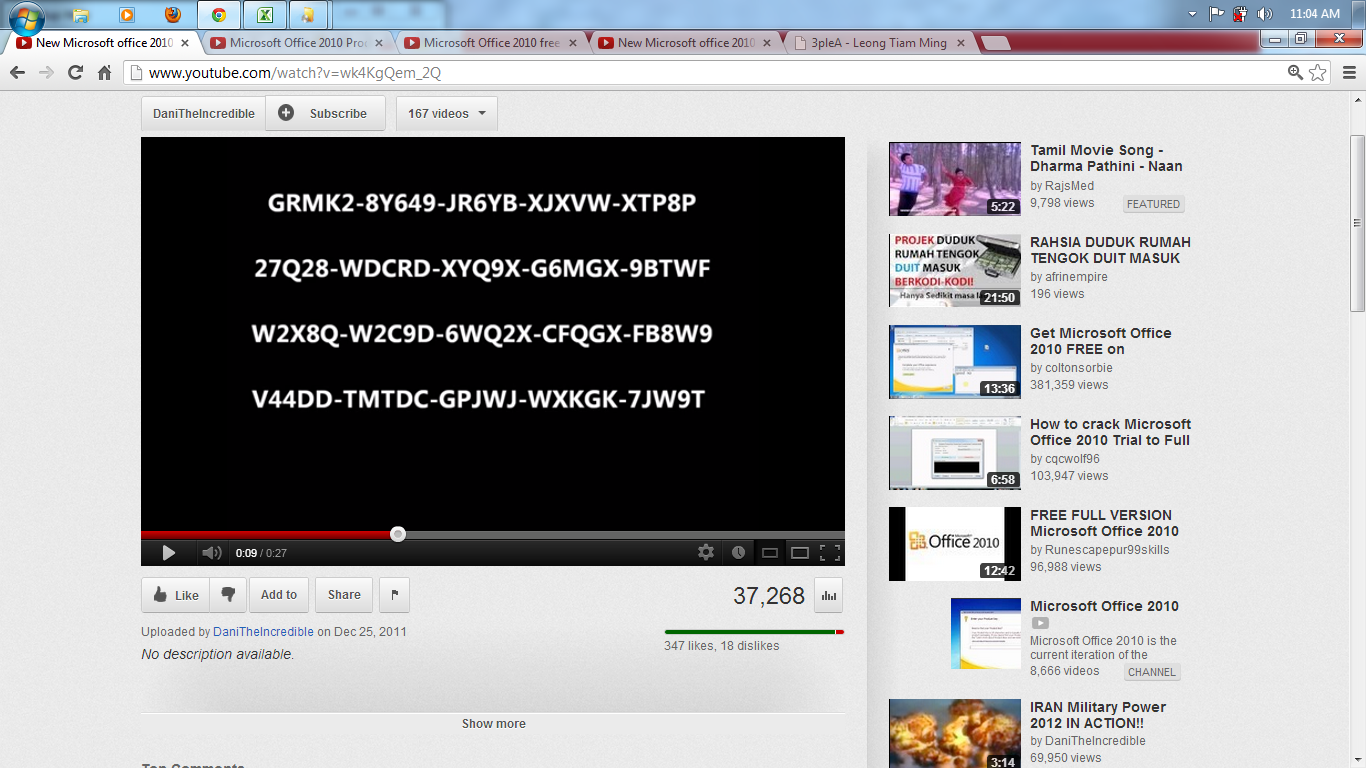Viewport: 1366px width, 768px height.
Task: Open the coltonsorbie uploader name
Action: coord(1078,368)
